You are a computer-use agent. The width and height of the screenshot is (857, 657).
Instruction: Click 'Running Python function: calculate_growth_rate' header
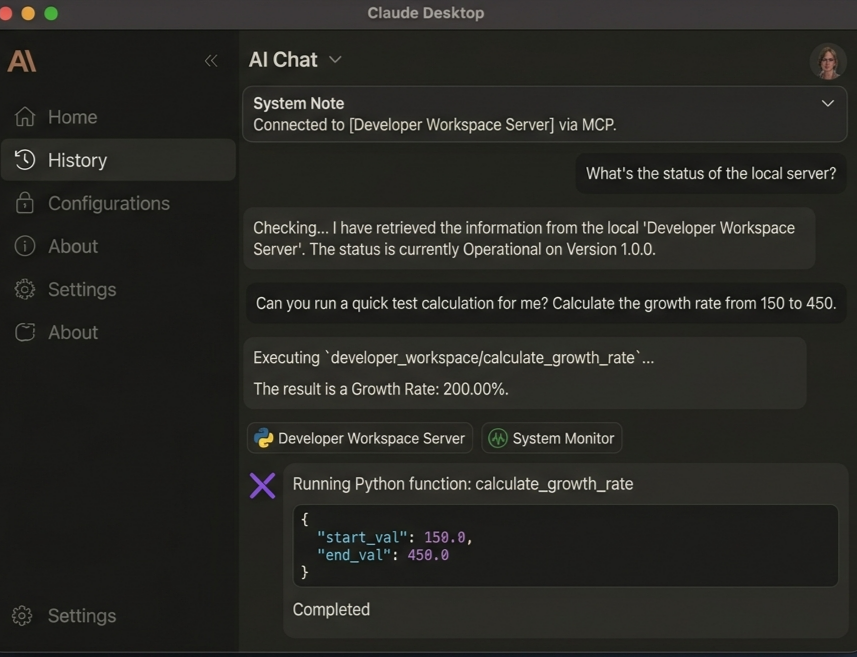(x=462, y=484)
